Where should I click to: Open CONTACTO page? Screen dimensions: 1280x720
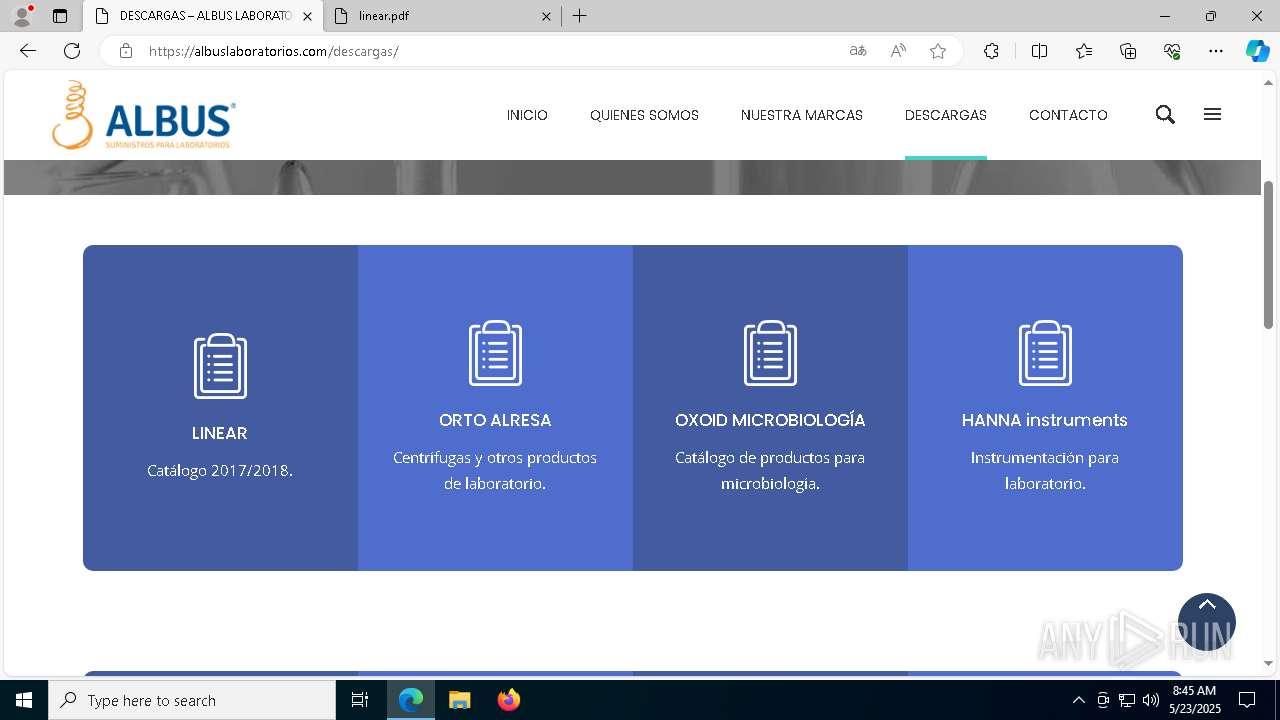click(x=1068, y=115)
